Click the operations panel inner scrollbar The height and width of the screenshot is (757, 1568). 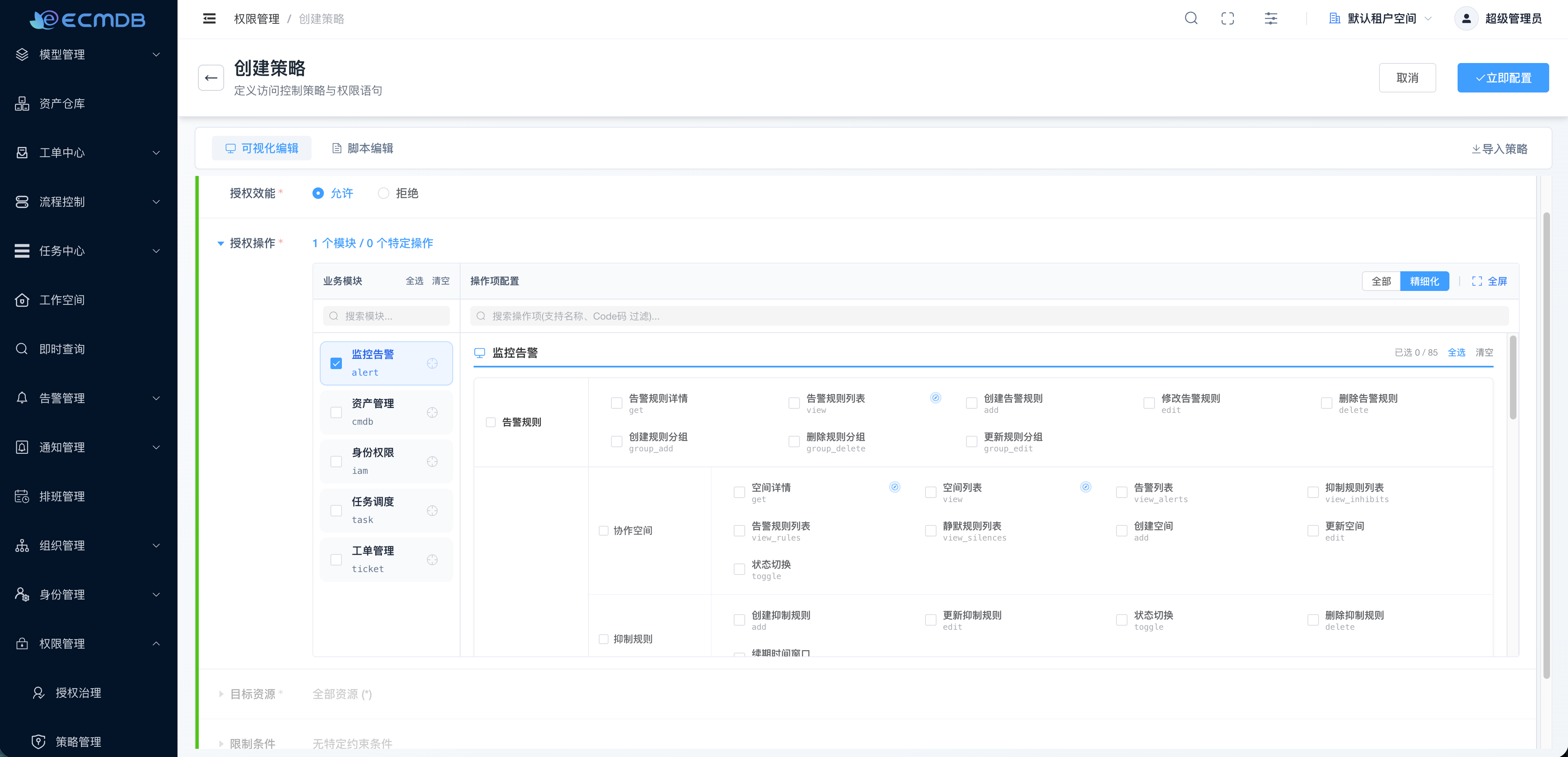(1513, 378)
